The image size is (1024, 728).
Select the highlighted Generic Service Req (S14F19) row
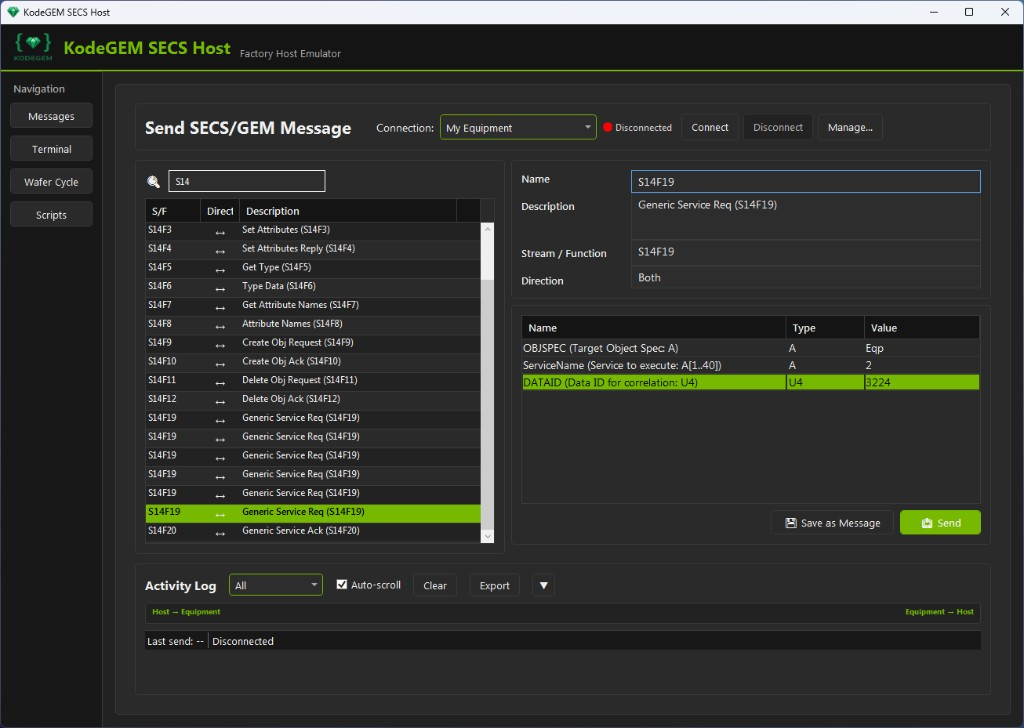pos(313,512)
